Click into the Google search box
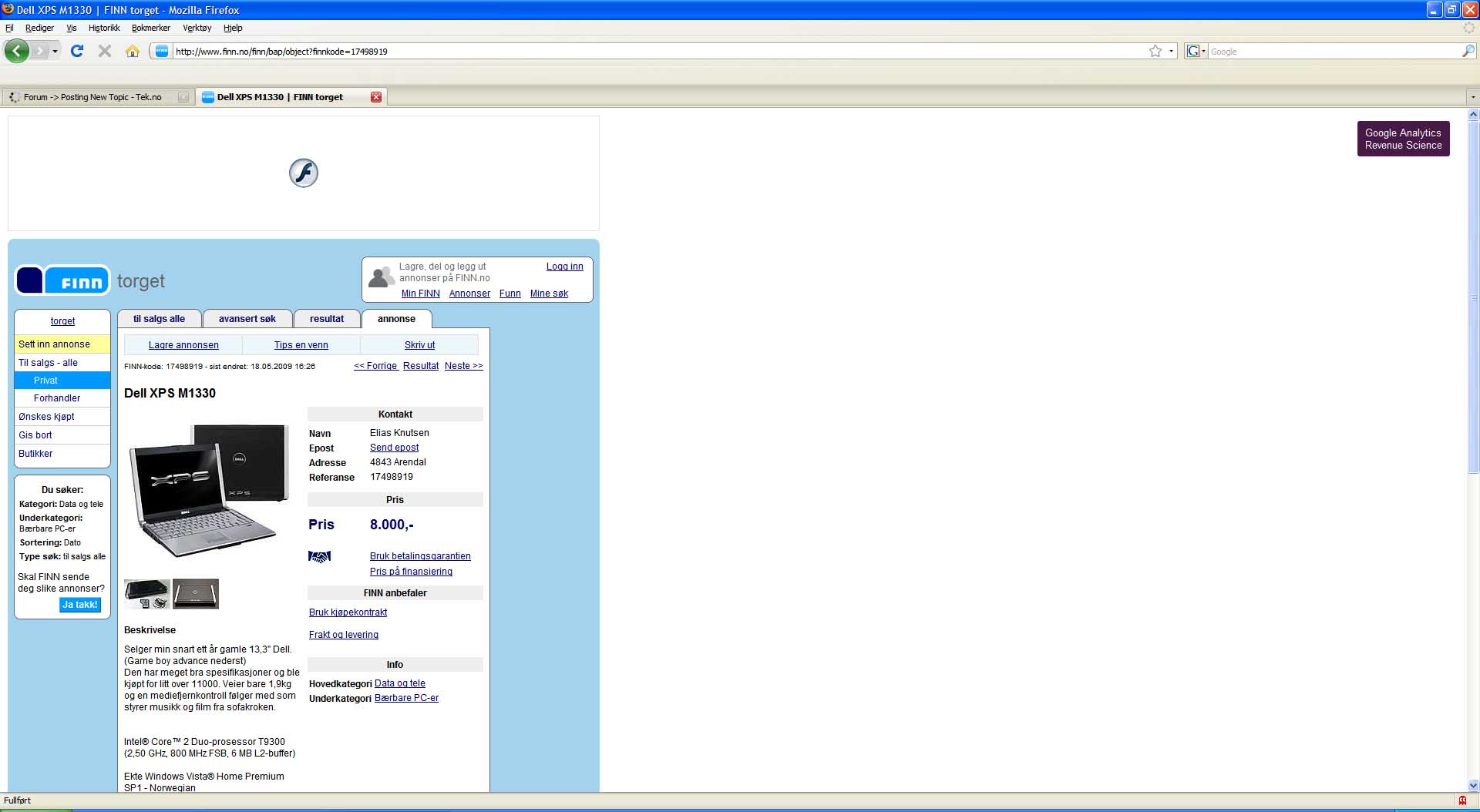This screenshot has width=1480, height=812. pos(1334,52)
